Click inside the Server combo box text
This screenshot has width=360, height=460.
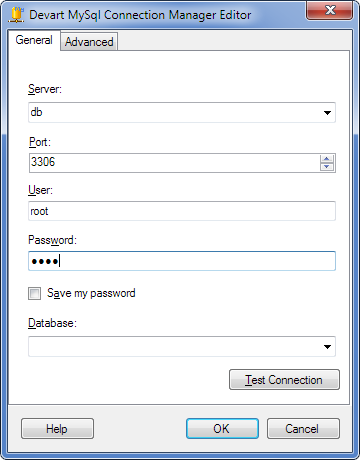tap(175, 113)
